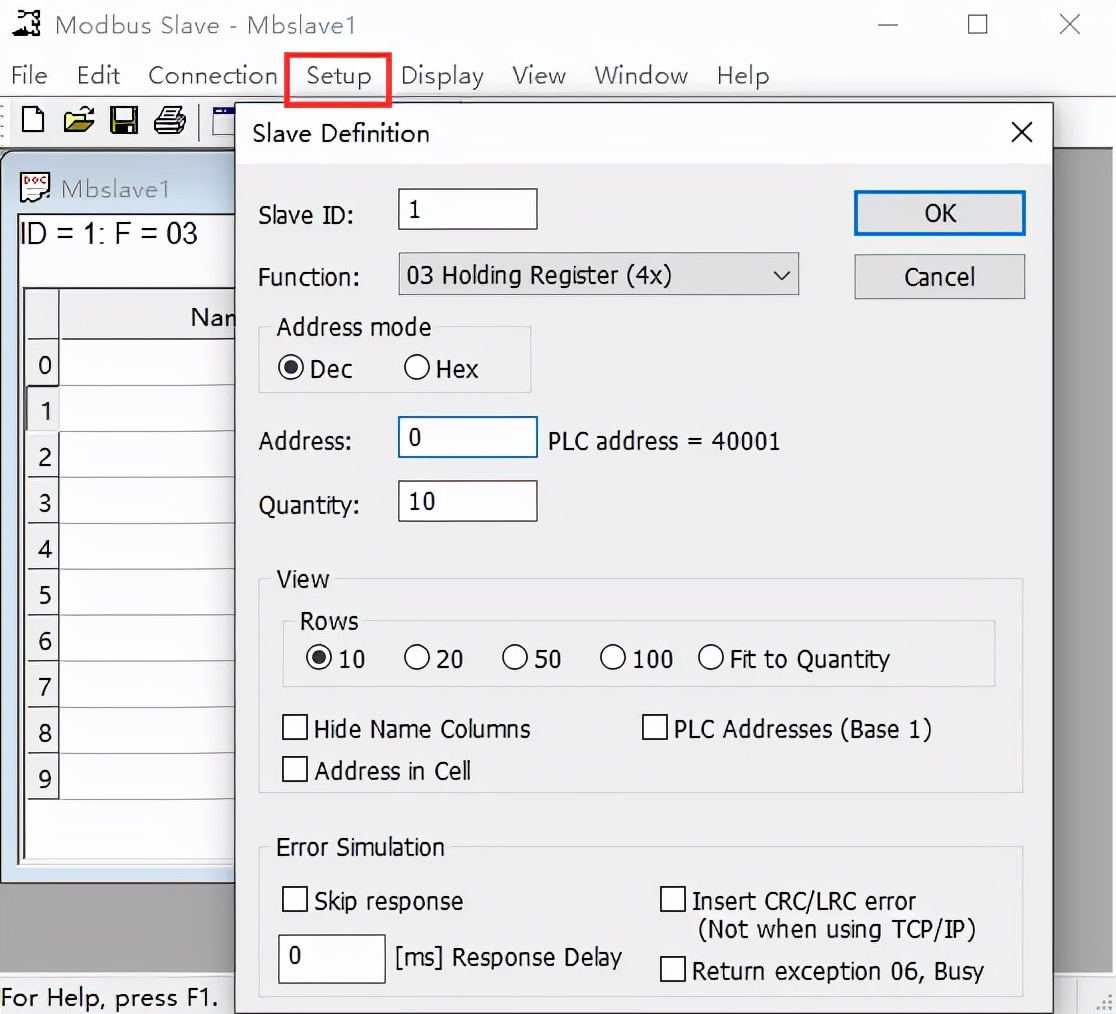This screenshot has height=1014, width=1116.
Task: Open the Setup menu
Action: pos(338,76)
